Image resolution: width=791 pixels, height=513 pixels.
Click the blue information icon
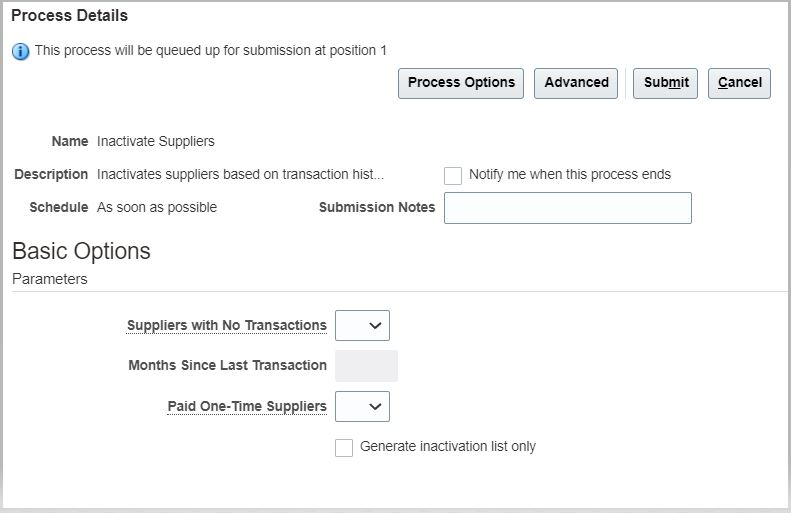[x=21, y=51]
